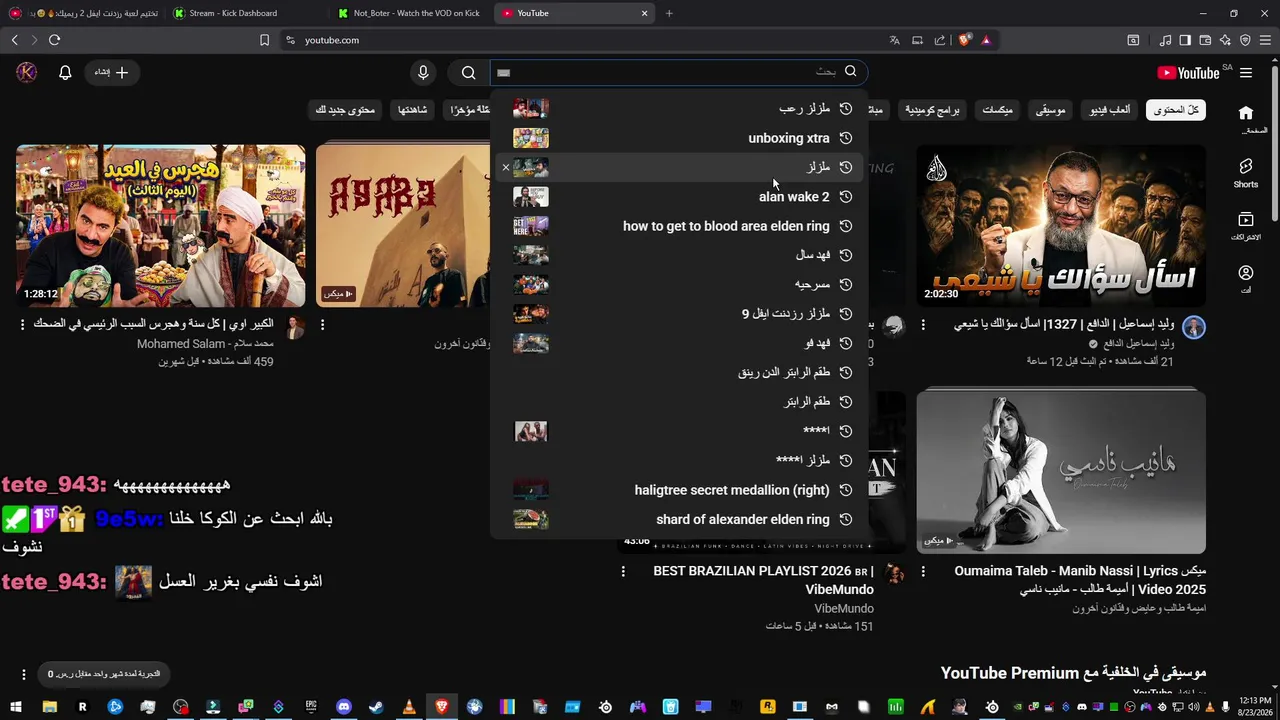Open the Windows Start menu
The height and width of the screenshot is (720, 1280).
coord(16,707)
